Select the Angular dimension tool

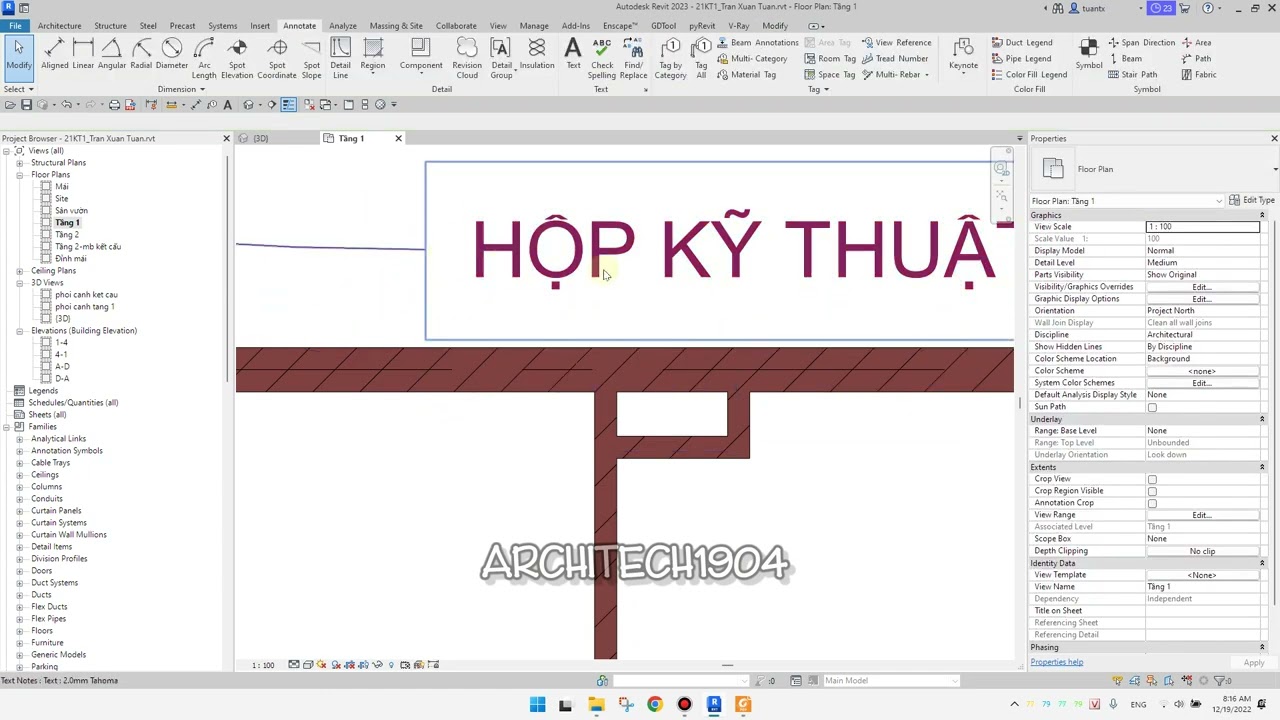[x=112, y=55]
